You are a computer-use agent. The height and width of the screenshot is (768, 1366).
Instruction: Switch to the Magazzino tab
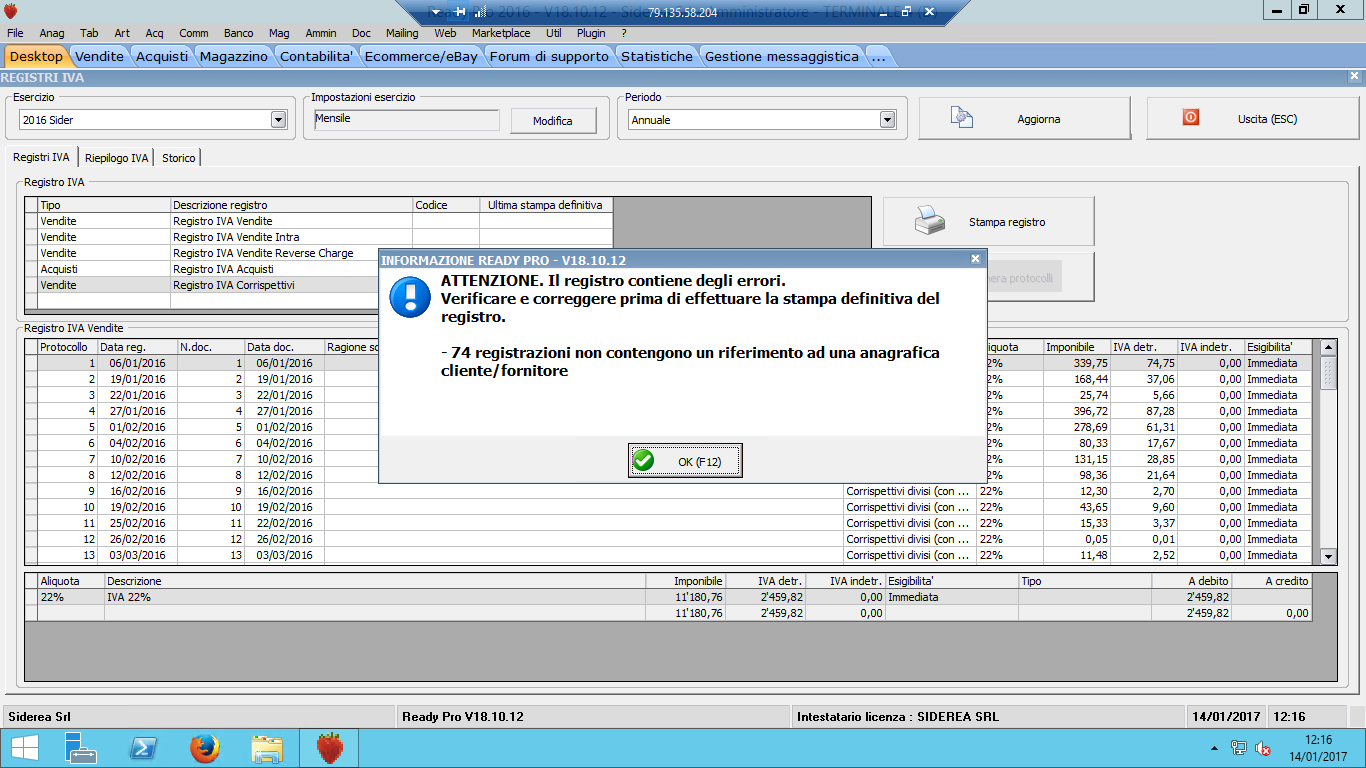[234, 56]
